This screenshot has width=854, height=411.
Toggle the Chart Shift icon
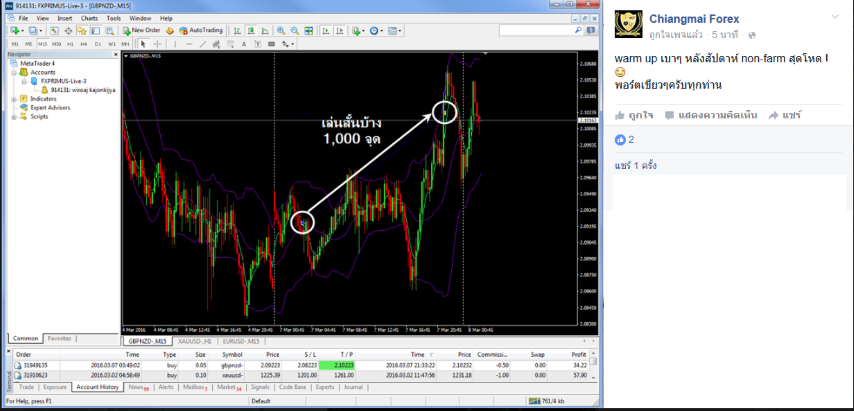pyautogui.click(x=339, y=30)
